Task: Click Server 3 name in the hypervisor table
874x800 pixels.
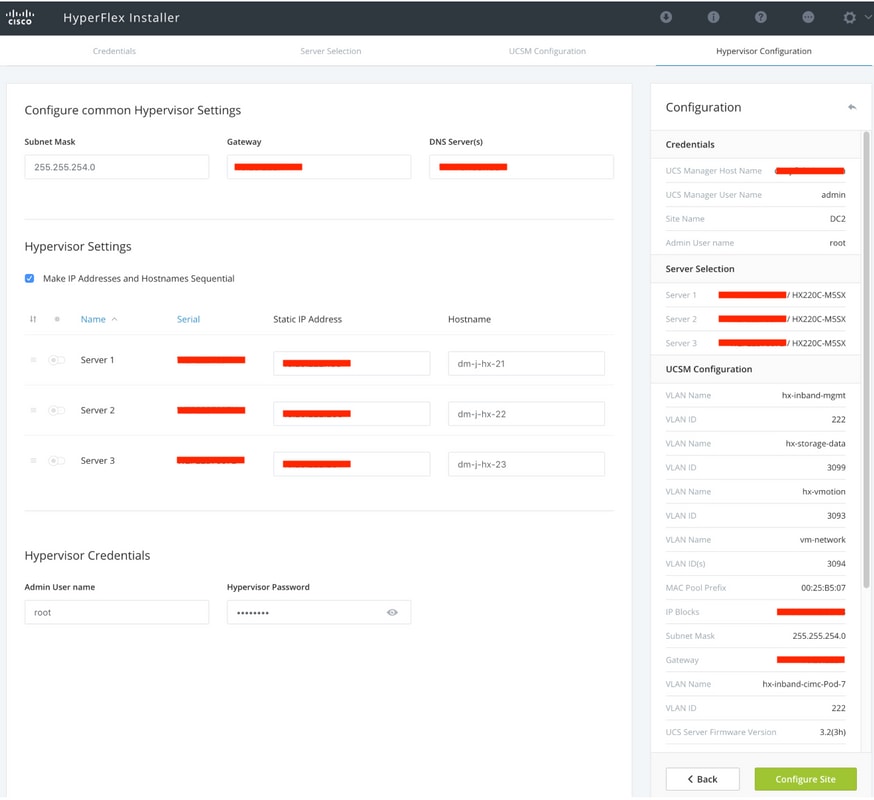Action: pos(98,460)
